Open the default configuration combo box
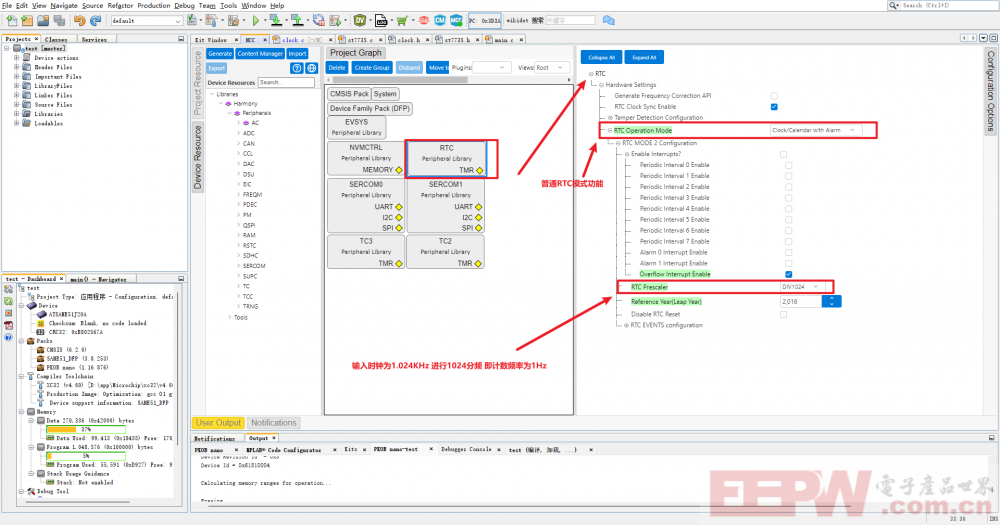Viewport: 1000px width, 525px height. [147, 21]
